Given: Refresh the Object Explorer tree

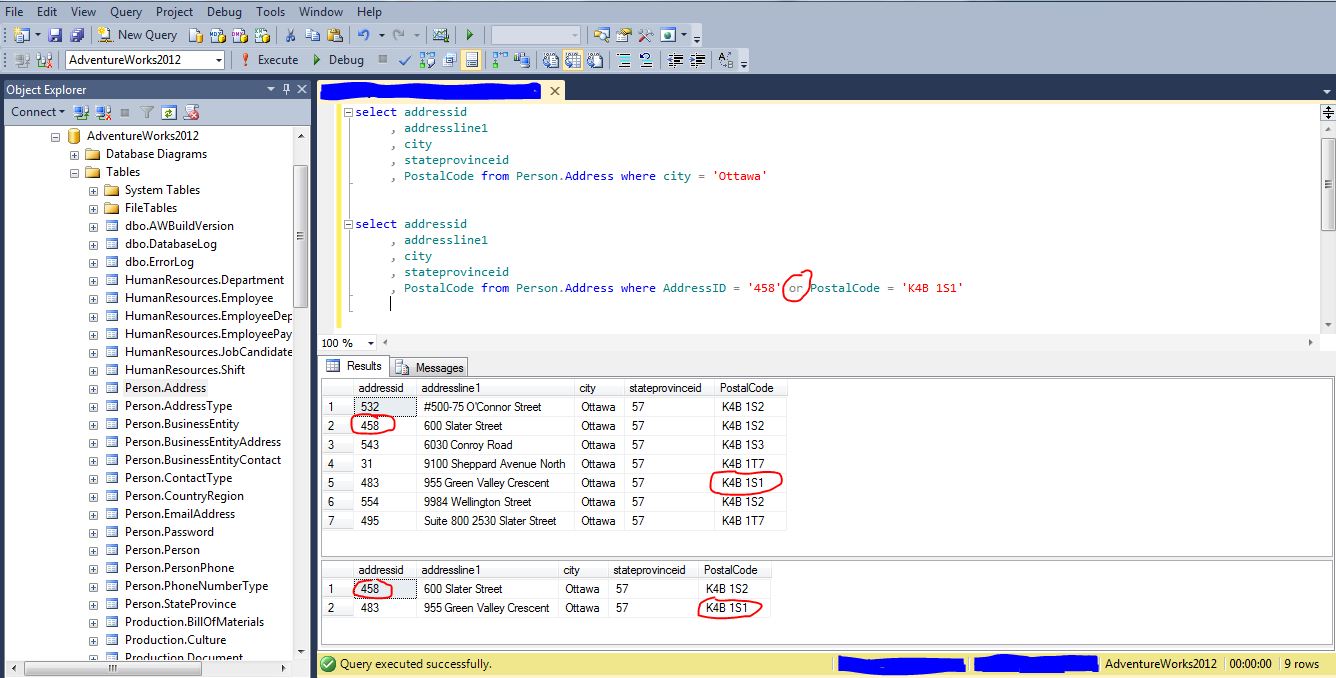Looking at the screenshot, I should point(169,112).
